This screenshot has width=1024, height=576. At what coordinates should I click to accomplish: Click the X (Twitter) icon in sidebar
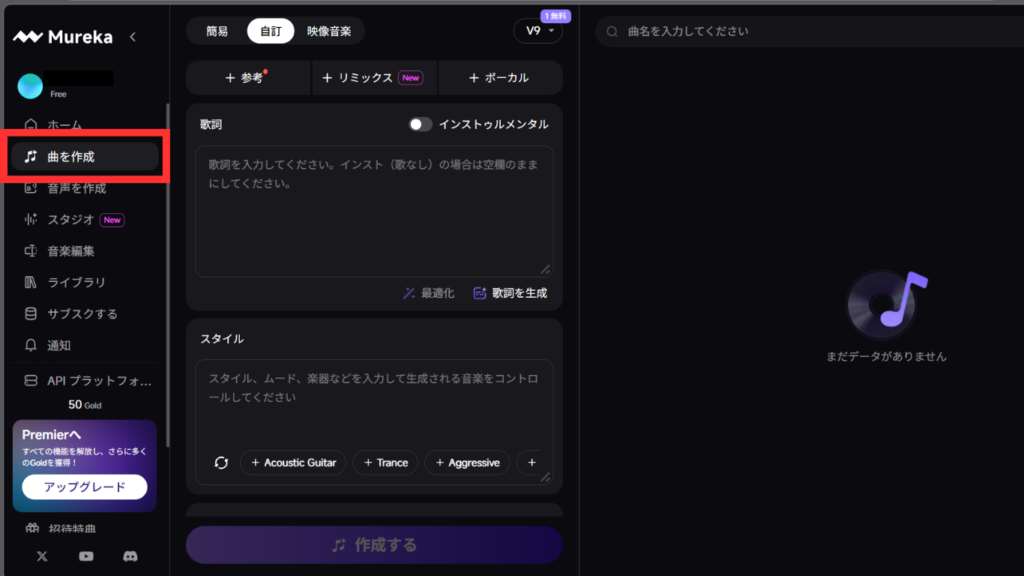pyautogui.click(x=42, y=556)
